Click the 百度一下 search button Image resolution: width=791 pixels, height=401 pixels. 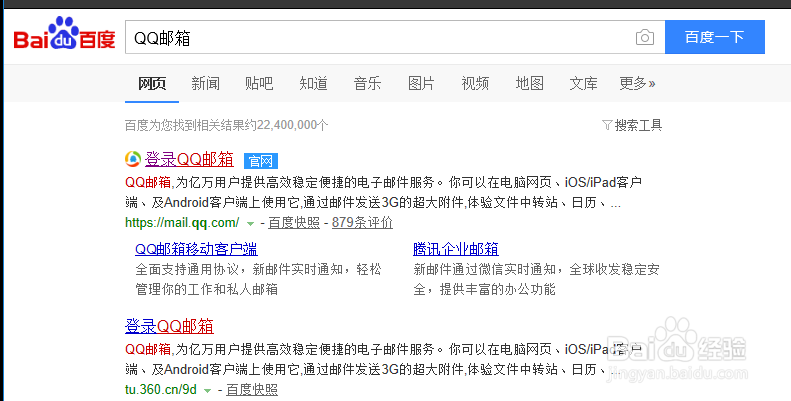point(715,37)
